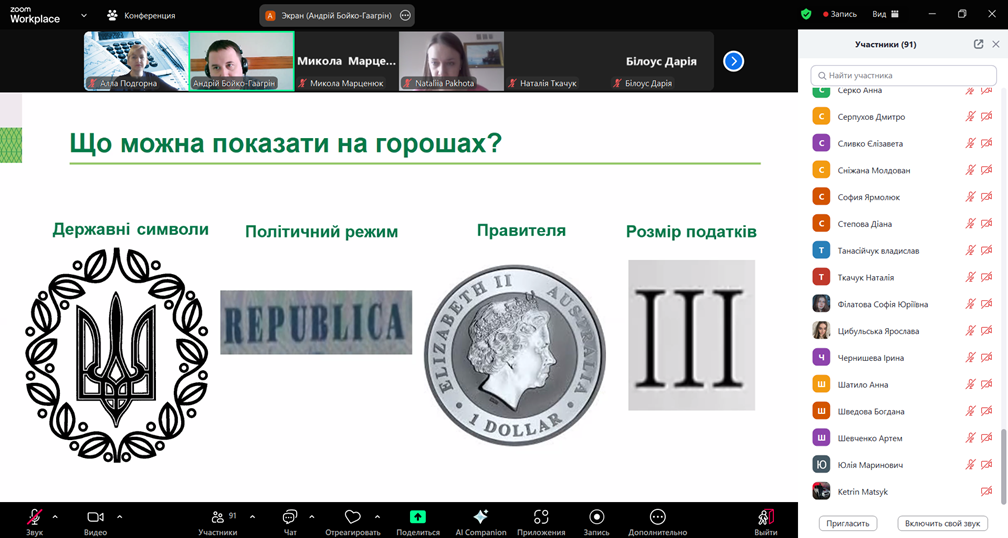
Task: Click the Выйти leave meeting icon
Action: click(x=766, y=517)
